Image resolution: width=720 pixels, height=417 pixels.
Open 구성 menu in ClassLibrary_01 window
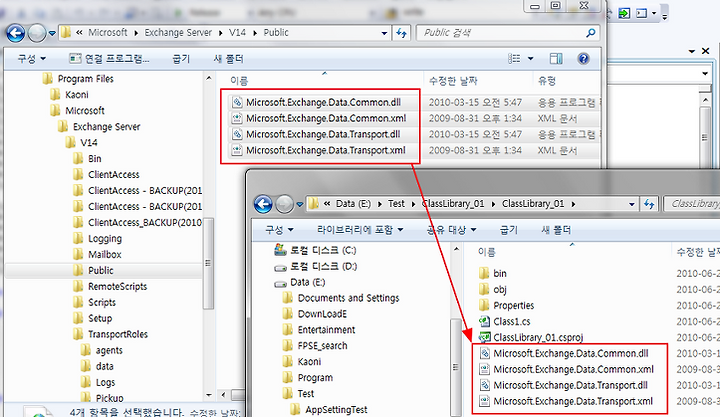point(279,230)
